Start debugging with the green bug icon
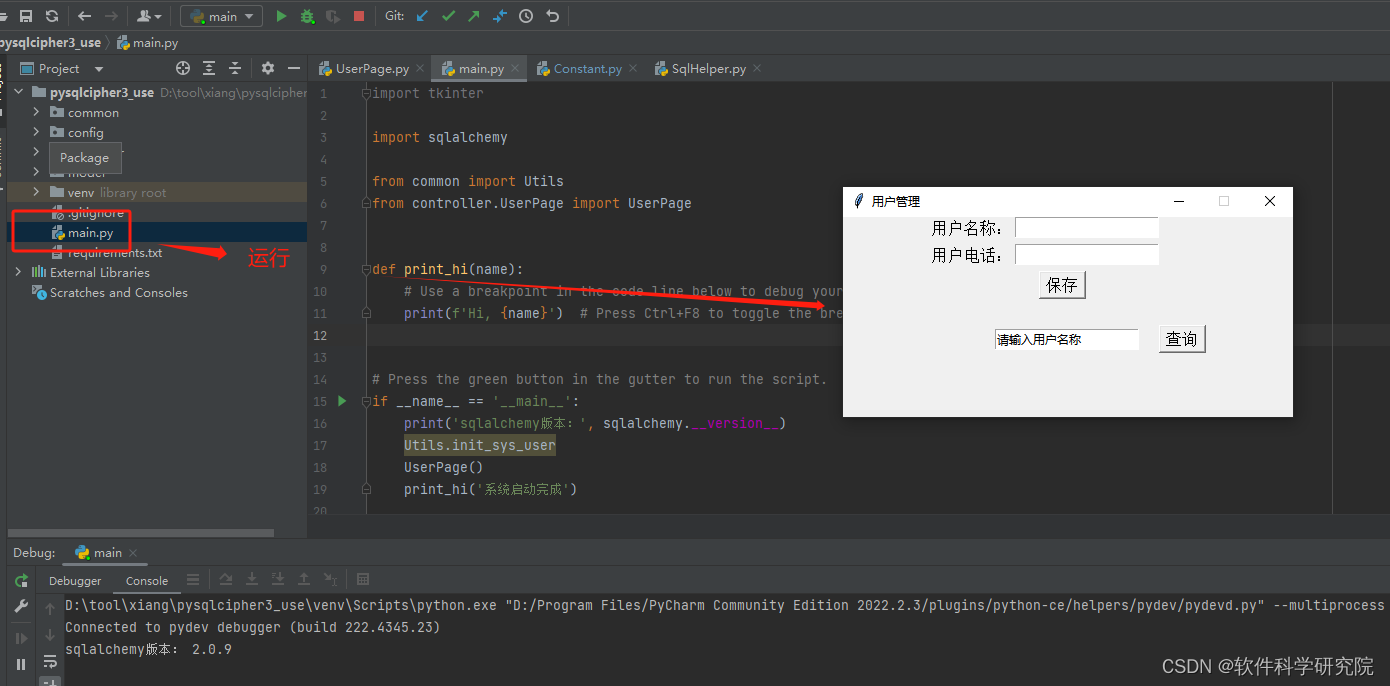Screen dimensions: 1390x686 (307, 16)
